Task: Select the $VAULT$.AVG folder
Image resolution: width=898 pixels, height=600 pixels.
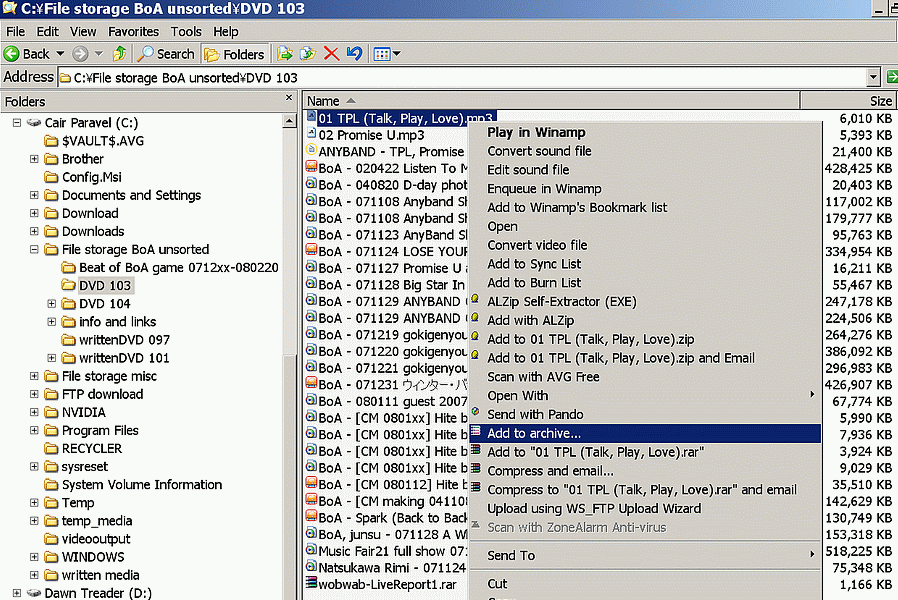Action: [x=103, y=141]
